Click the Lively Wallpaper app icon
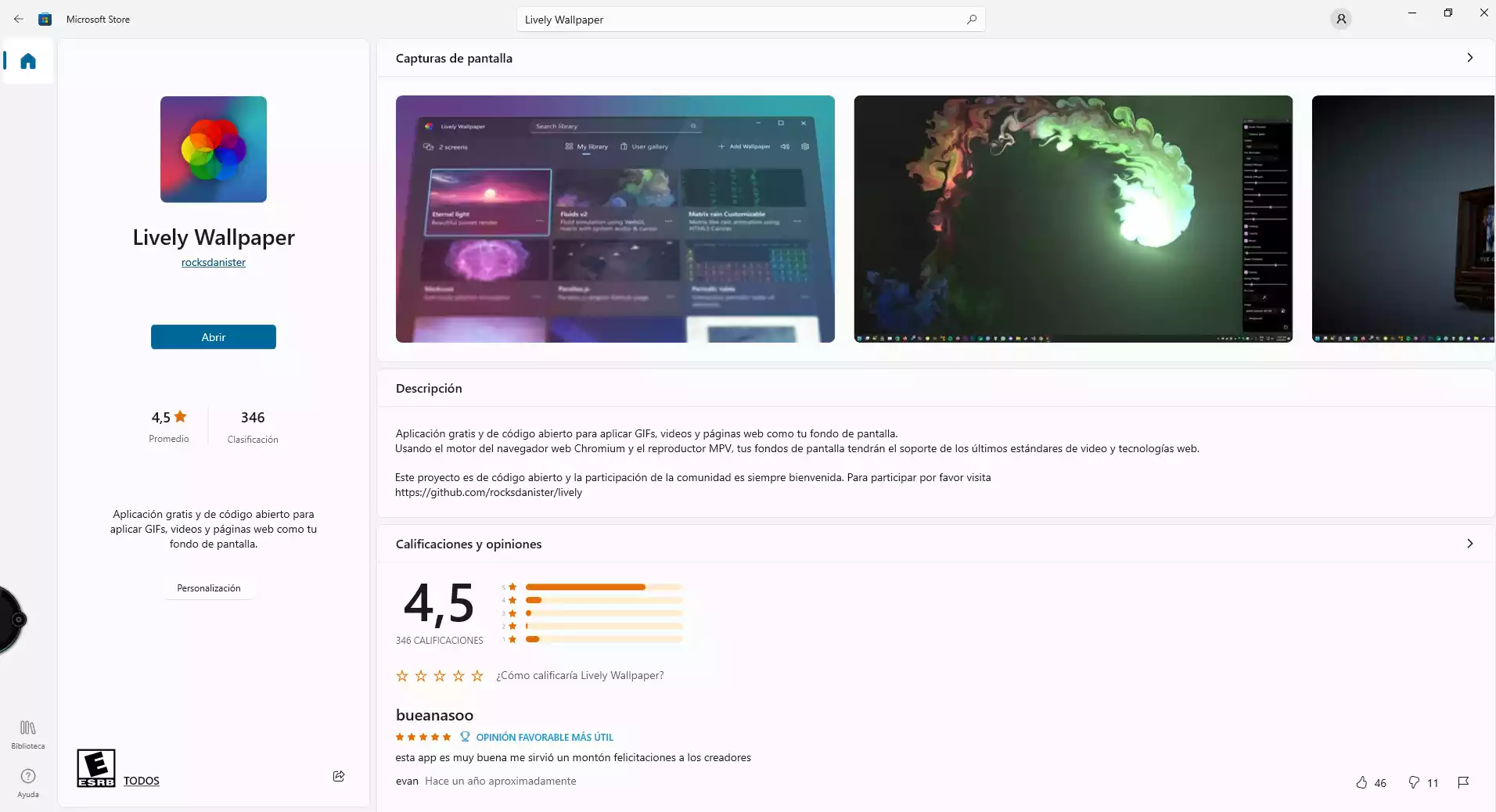 click(214, 149)
